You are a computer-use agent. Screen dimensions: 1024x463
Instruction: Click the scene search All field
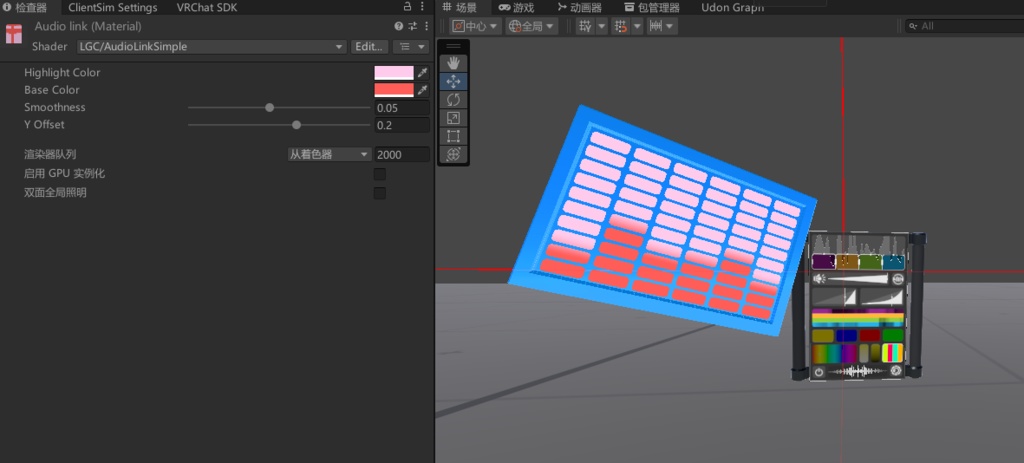click(964, 26)
